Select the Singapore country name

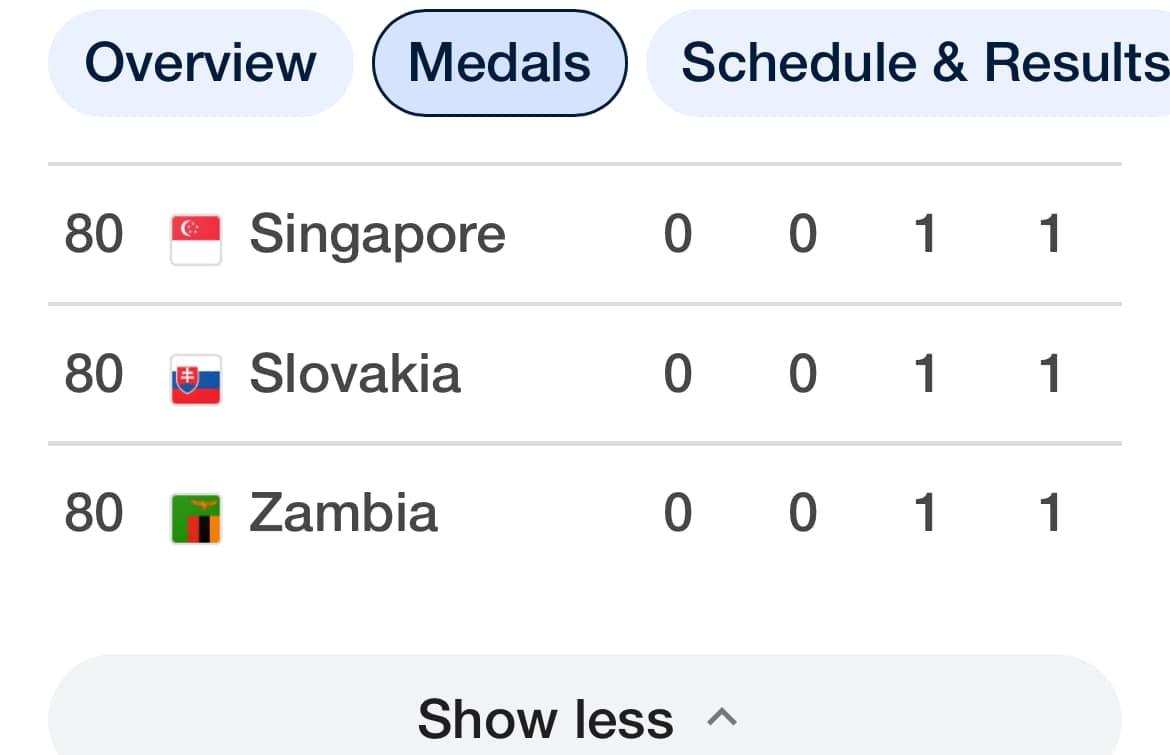tap(377, 234)
